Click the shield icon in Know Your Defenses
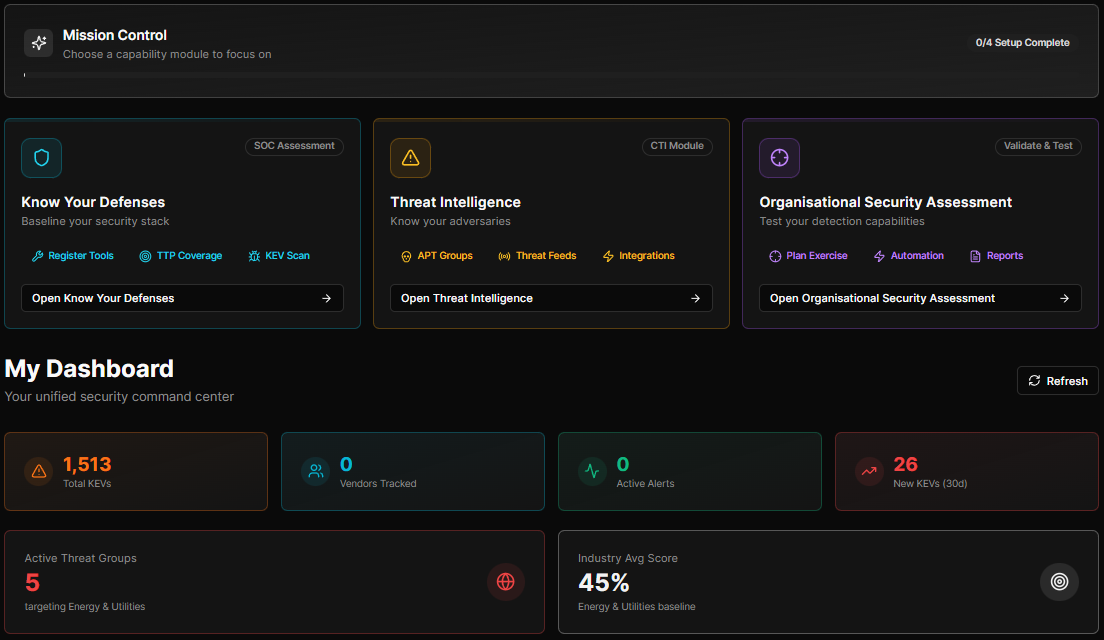The width and height of the screenshot is (1104, 640). click(41, 158)
